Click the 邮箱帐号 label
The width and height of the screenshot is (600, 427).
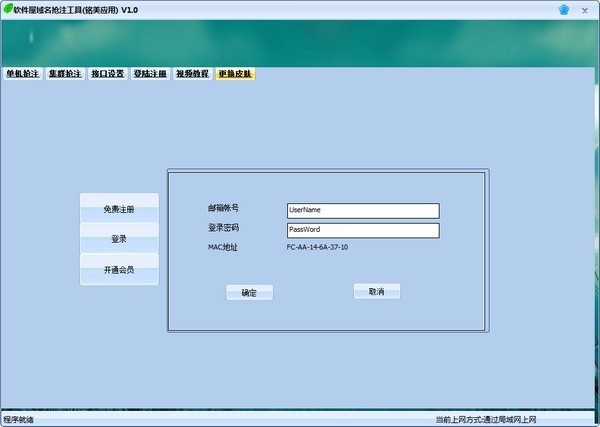[223, 208]
